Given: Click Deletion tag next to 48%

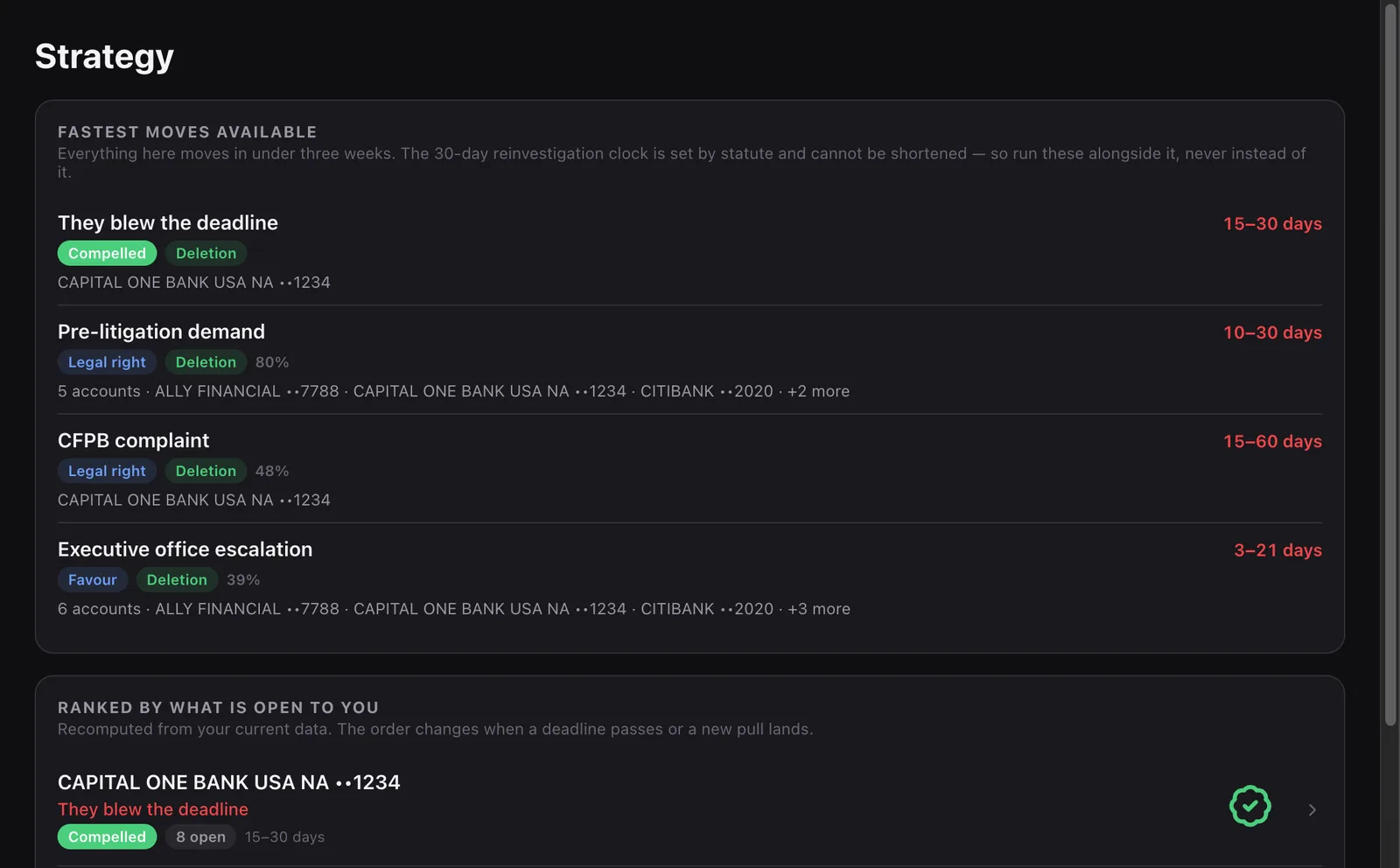Looking at the screenshot, I should (206, 471).
